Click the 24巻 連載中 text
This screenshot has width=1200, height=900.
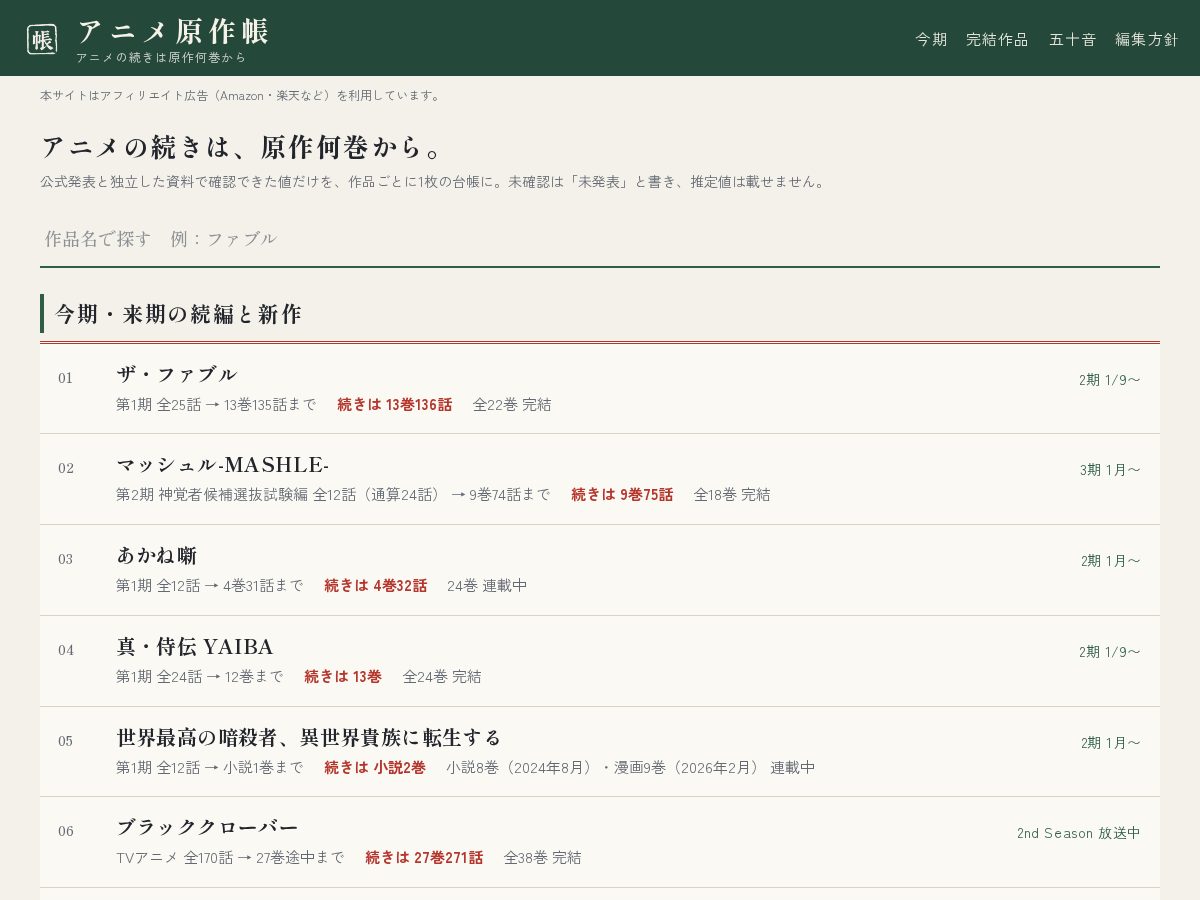click(487, 586)
